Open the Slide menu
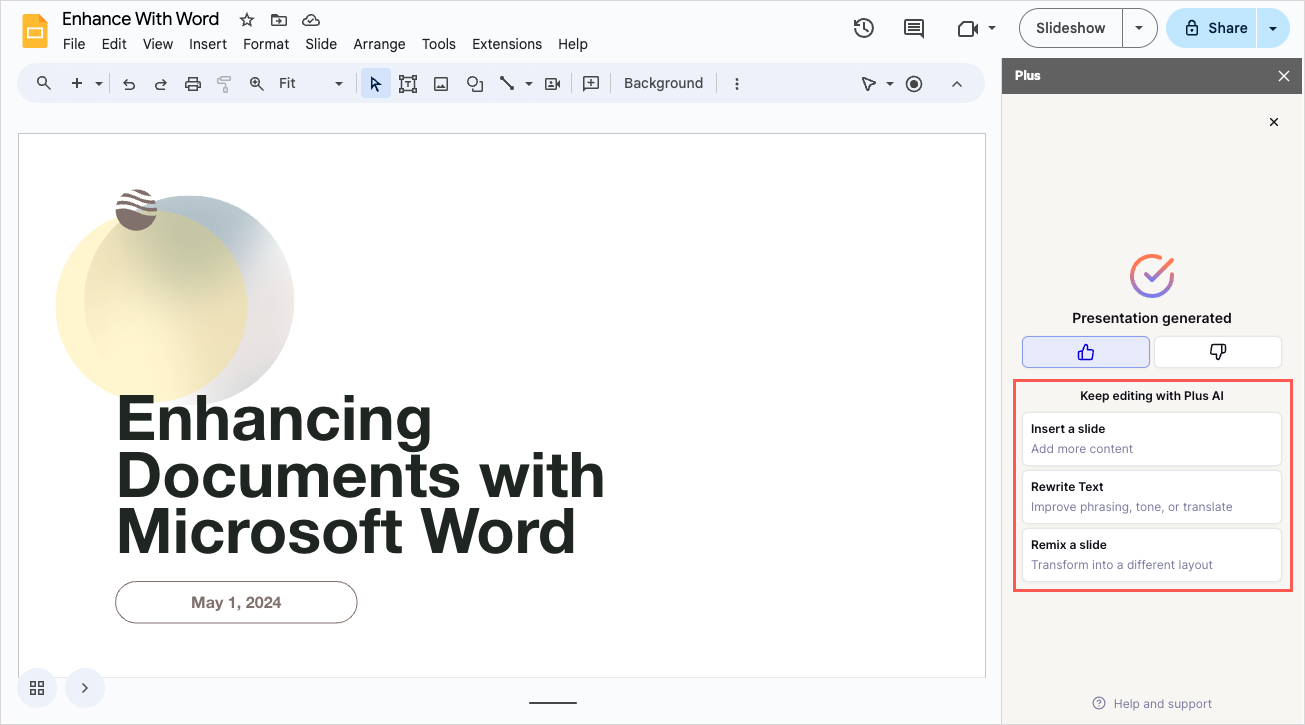This screenshot has width=1305, height=725. pyautogui.click(x=321, y=44)
